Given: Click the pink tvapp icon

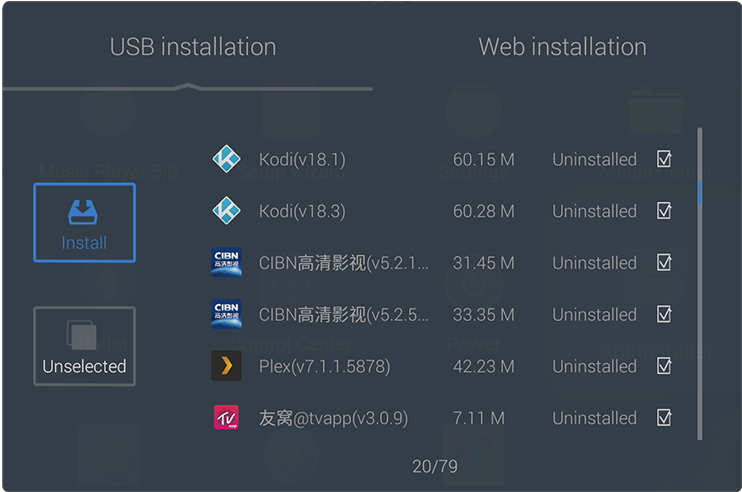Looking at the screenshot, I should coord(226,417).
